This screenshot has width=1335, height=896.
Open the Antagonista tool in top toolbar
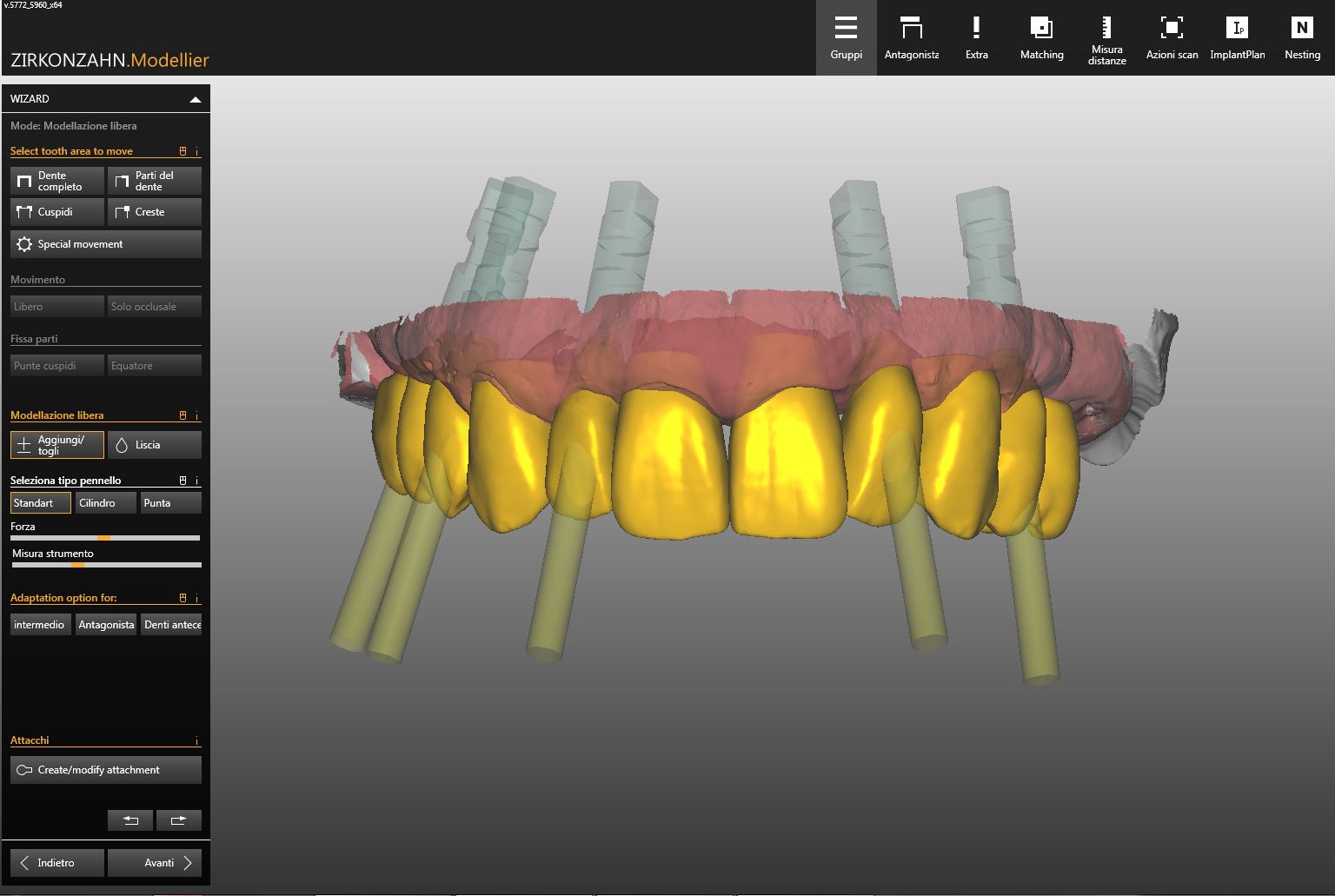[911, 38]
